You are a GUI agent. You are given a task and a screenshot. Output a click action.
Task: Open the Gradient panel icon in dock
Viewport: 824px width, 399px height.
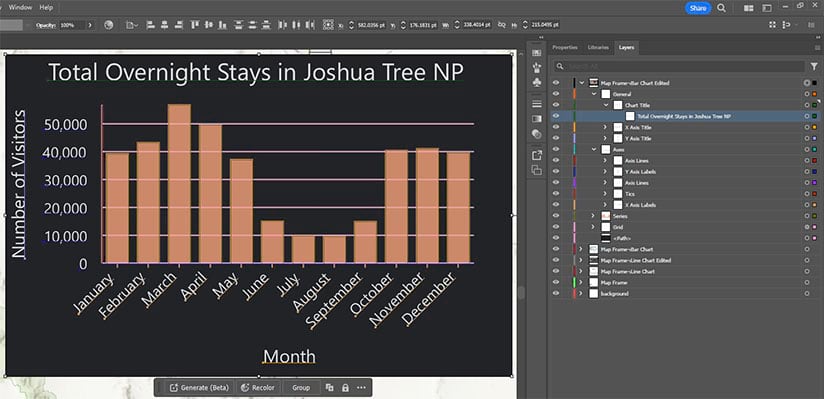click(x=537, y=119)
